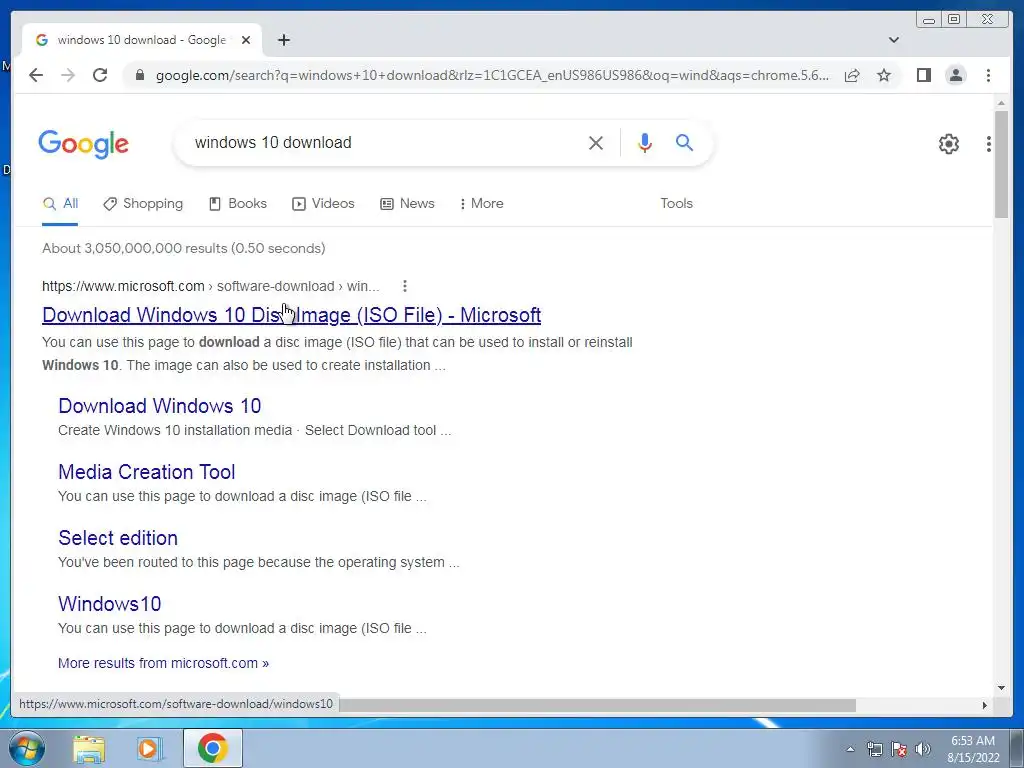Click the 'https://www.microsoft.com' breadcrumb text

(123, 286)
